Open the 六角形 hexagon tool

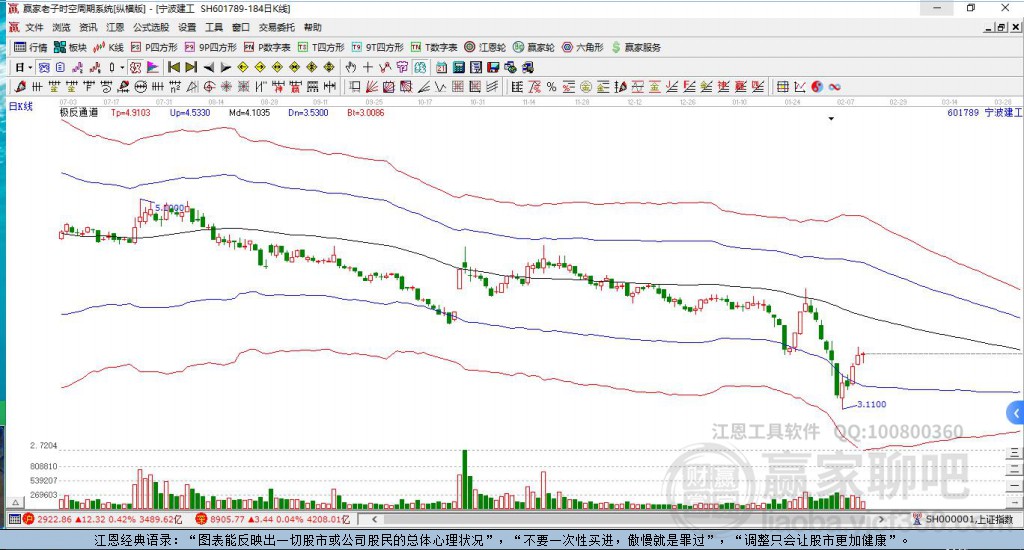coord(582,47)
